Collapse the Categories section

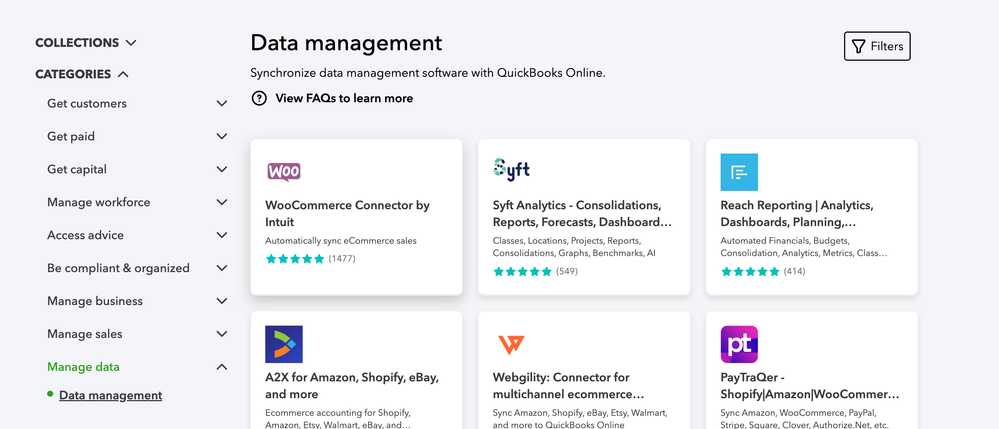tap(82, 74)
